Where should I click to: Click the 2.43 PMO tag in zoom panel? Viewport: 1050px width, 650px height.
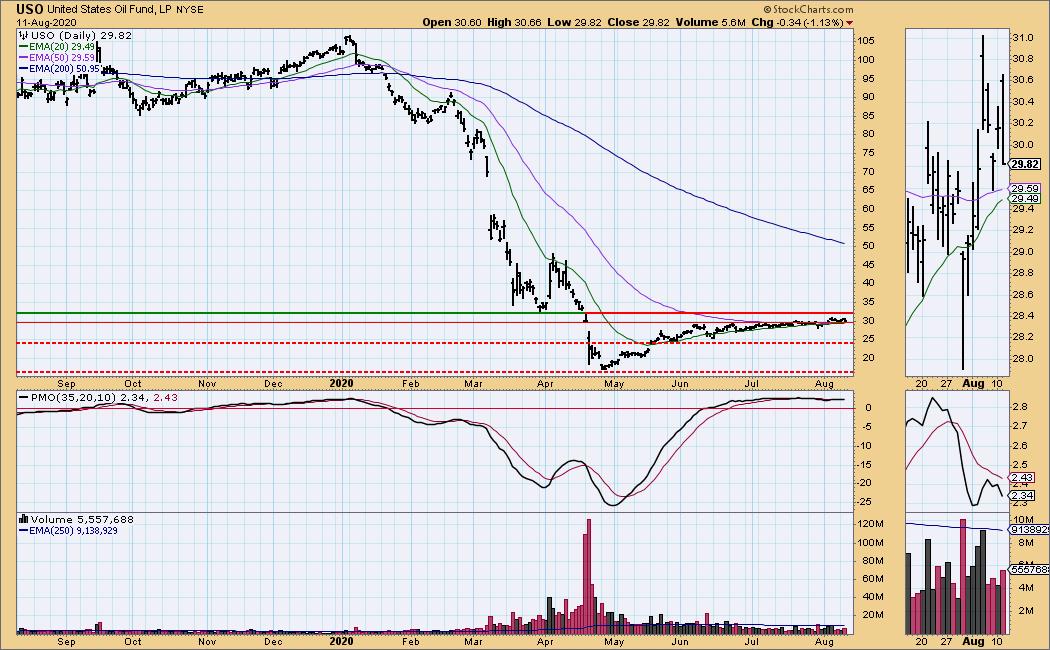pyautogui.click(x=1023, y=478)
